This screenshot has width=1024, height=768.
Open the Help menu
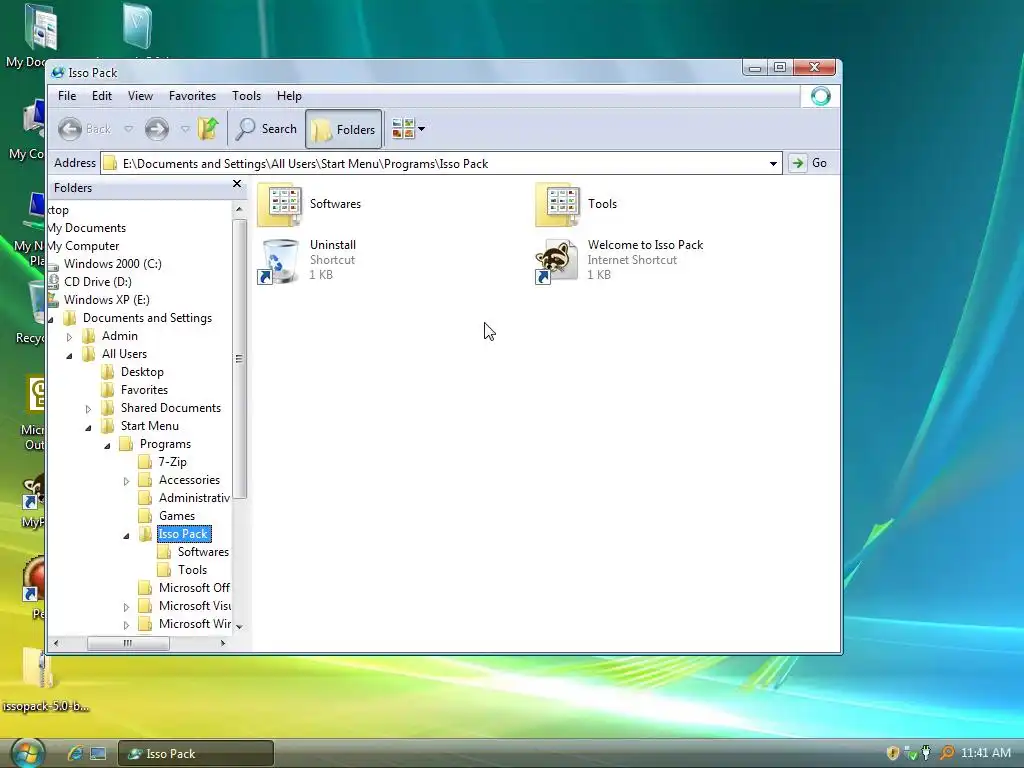point(289,96)
